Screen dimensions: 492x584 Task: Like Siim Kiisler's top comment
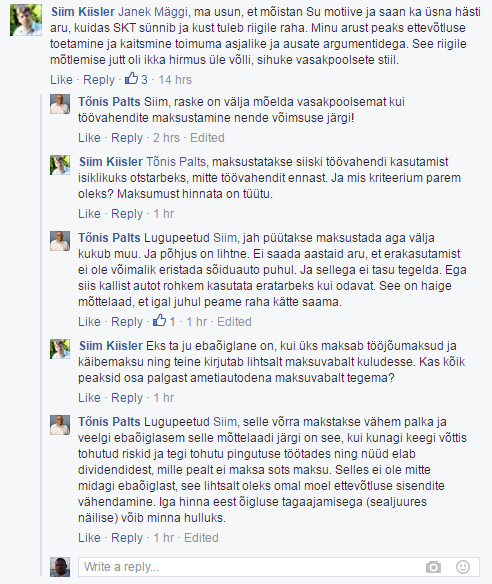[x=61, y=79]
